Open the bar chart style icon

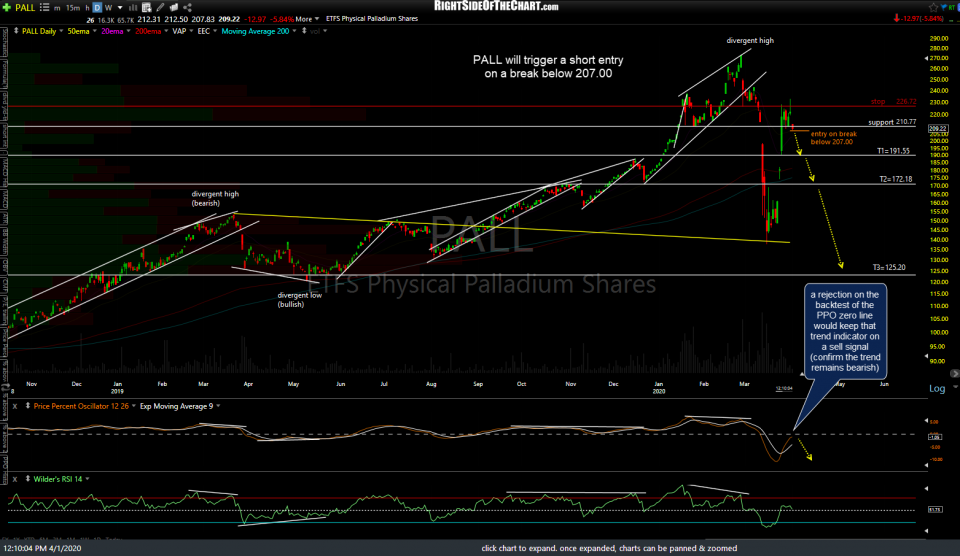[132, 8]
